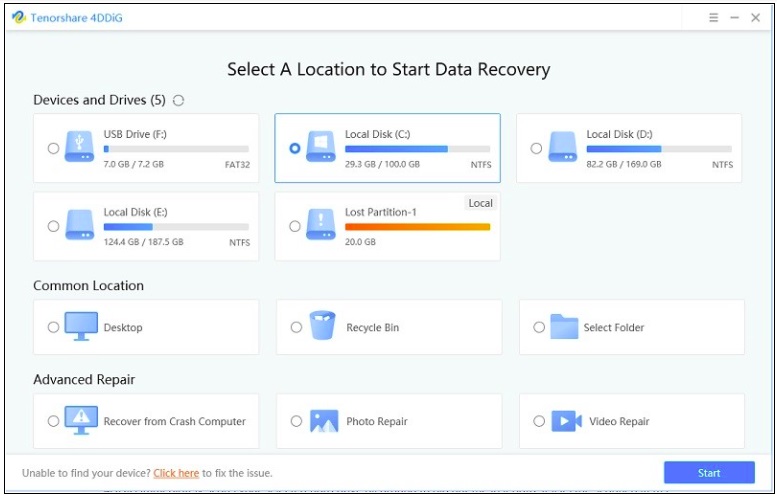Click the '29.3 GB / 100.0 GB' text
The height and width of the screenshot is (497, 777).
pyautogui.click(x=382, y=164)
